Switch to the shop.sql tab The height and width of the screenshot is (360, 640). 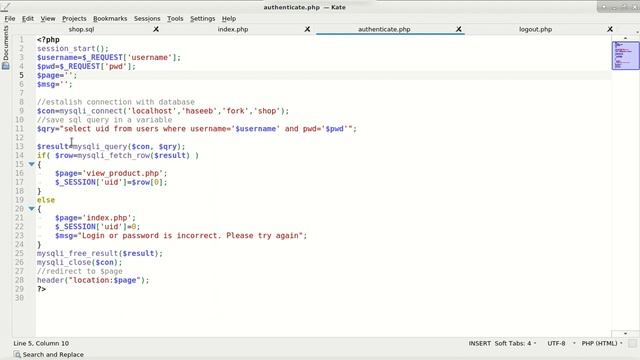(81, 29)
